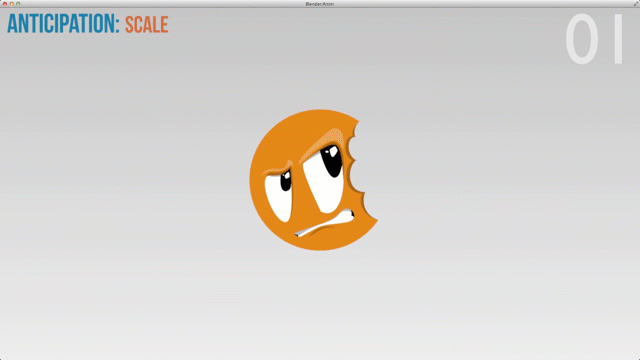This screenshot has height=360, width=640.
Task: Click the blue ANTICIPATION heading text
Action: coord(63,24)
